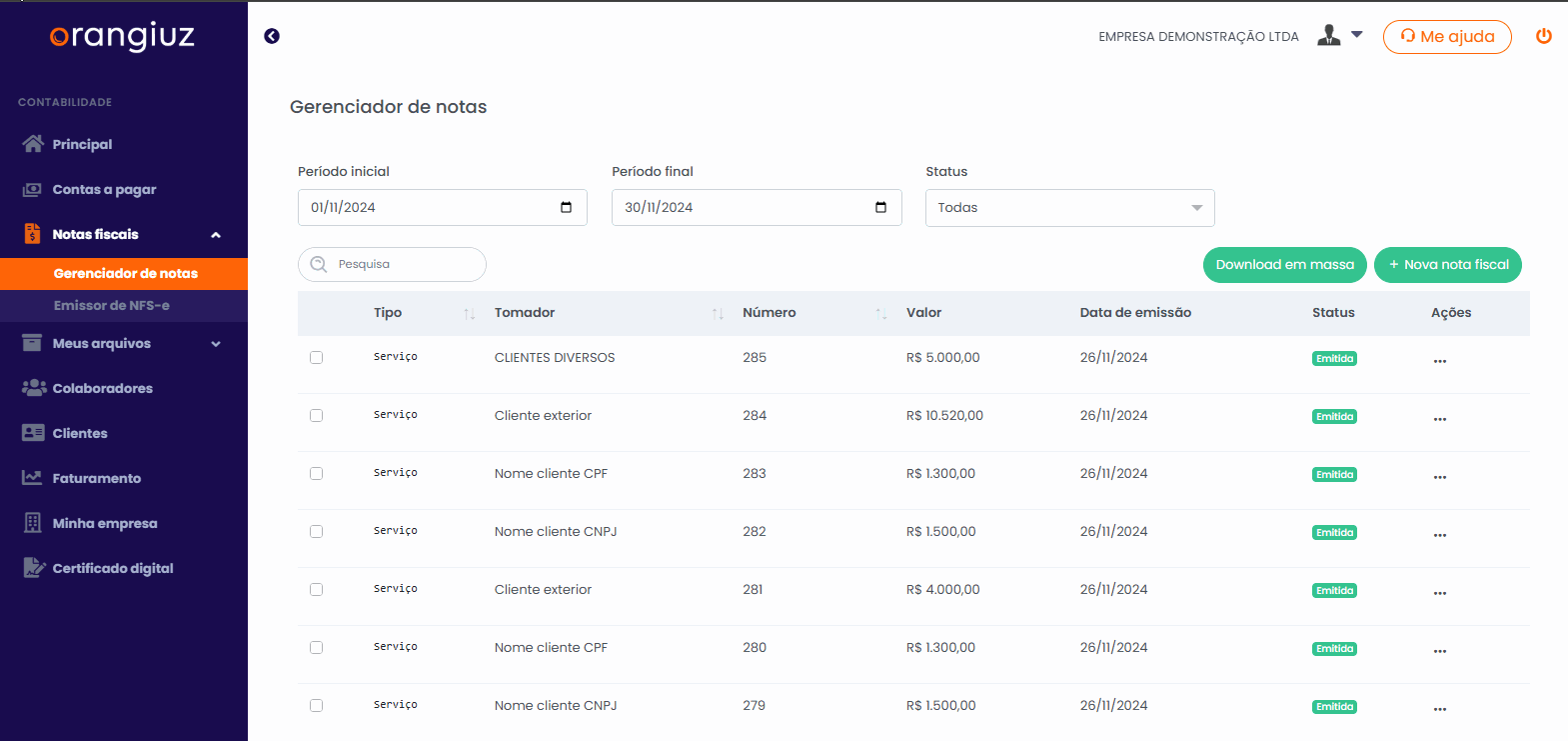Open actions menu for note 280
Screen dimensions: 1568x741
[x=1440, y=651]
